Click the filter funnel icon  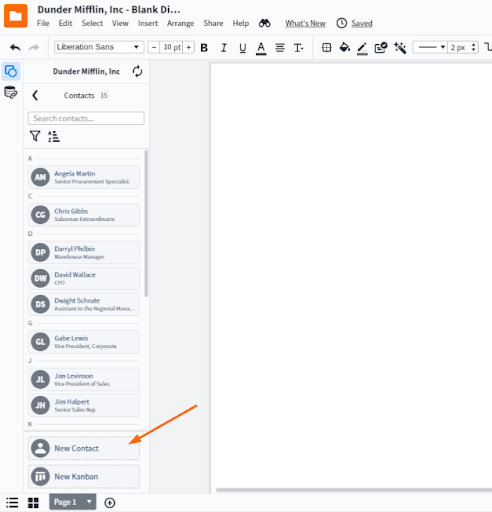pyautogui.click(x=35, y=136)
